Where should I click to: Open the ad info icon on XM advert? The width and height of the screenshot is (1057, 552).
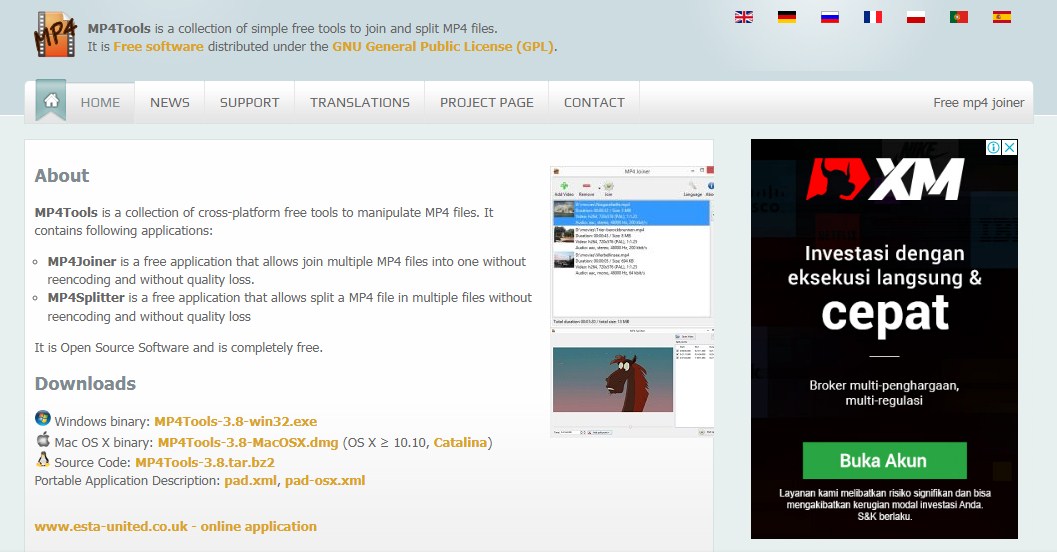pos(993,148)
